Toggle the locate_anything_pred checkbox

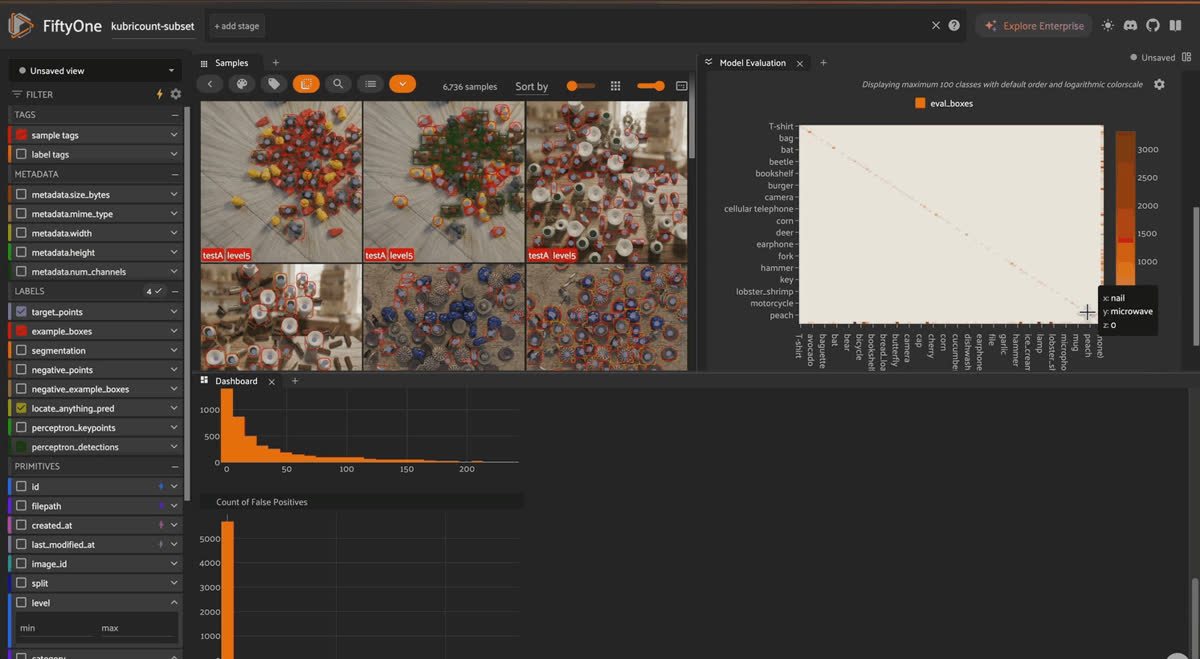pos(21,409)
